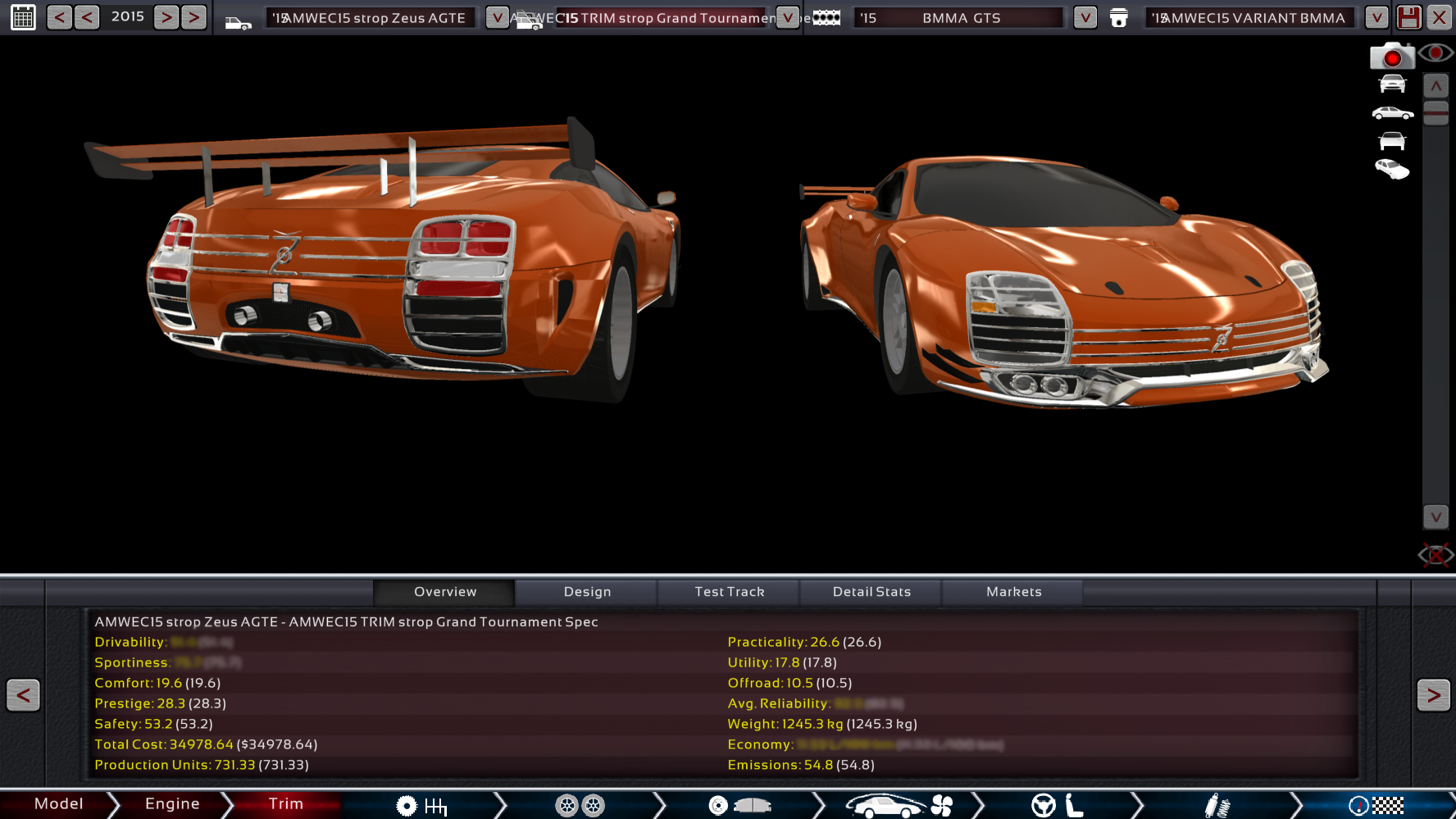Switch to the front car view icon

(x=1392, y=84)
